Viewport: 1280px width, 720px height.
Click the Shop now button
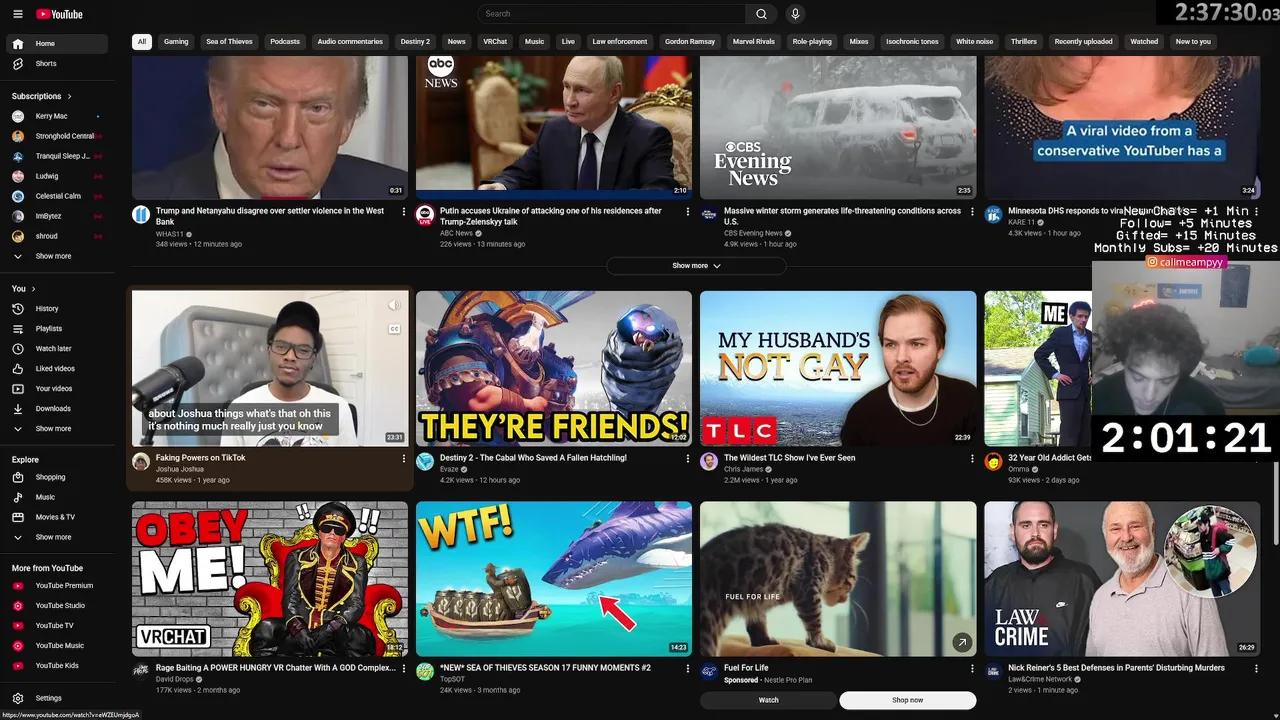click(908, 700)
